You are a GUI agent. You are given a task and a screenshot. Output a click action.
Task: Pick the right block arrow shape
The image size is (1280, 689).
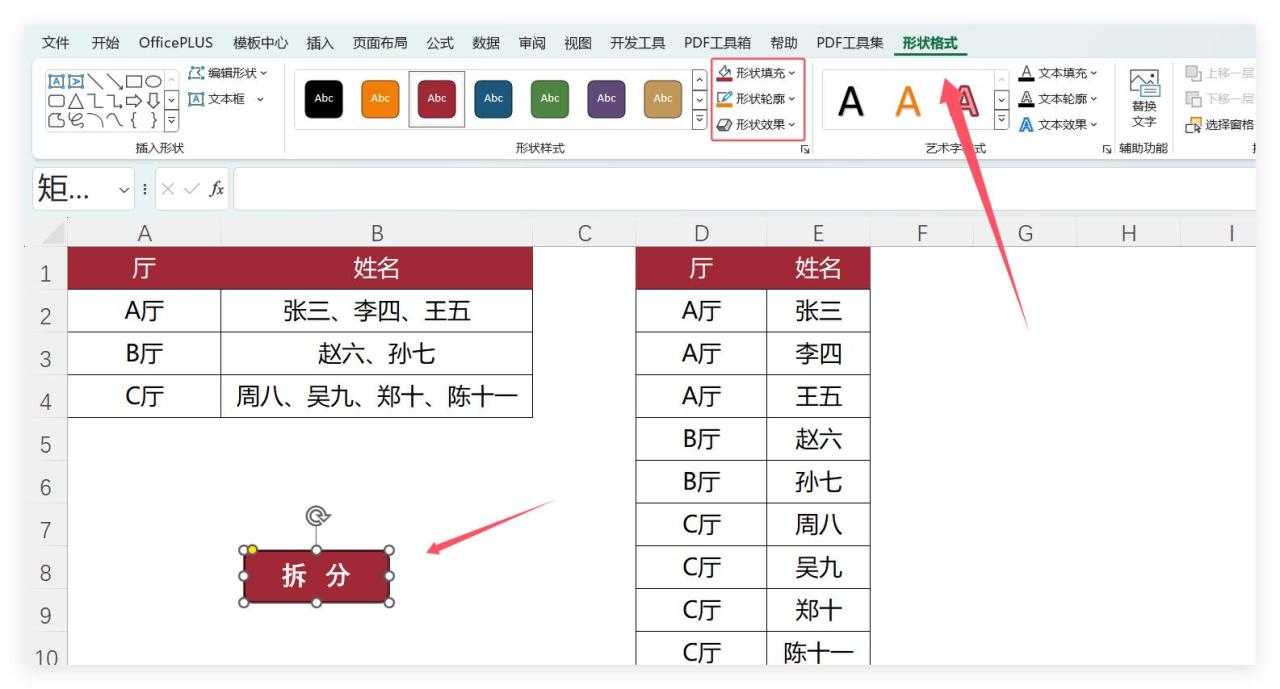pos(134,100)
